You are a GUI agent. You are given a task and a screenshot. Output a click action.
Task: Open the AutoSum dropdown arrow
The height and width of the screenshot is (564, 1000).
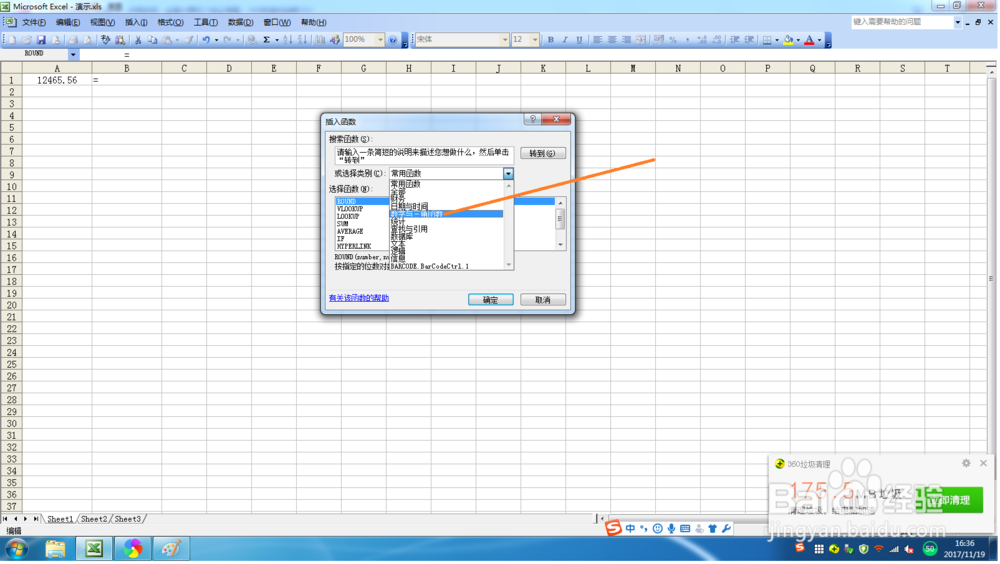pos(277,40)
